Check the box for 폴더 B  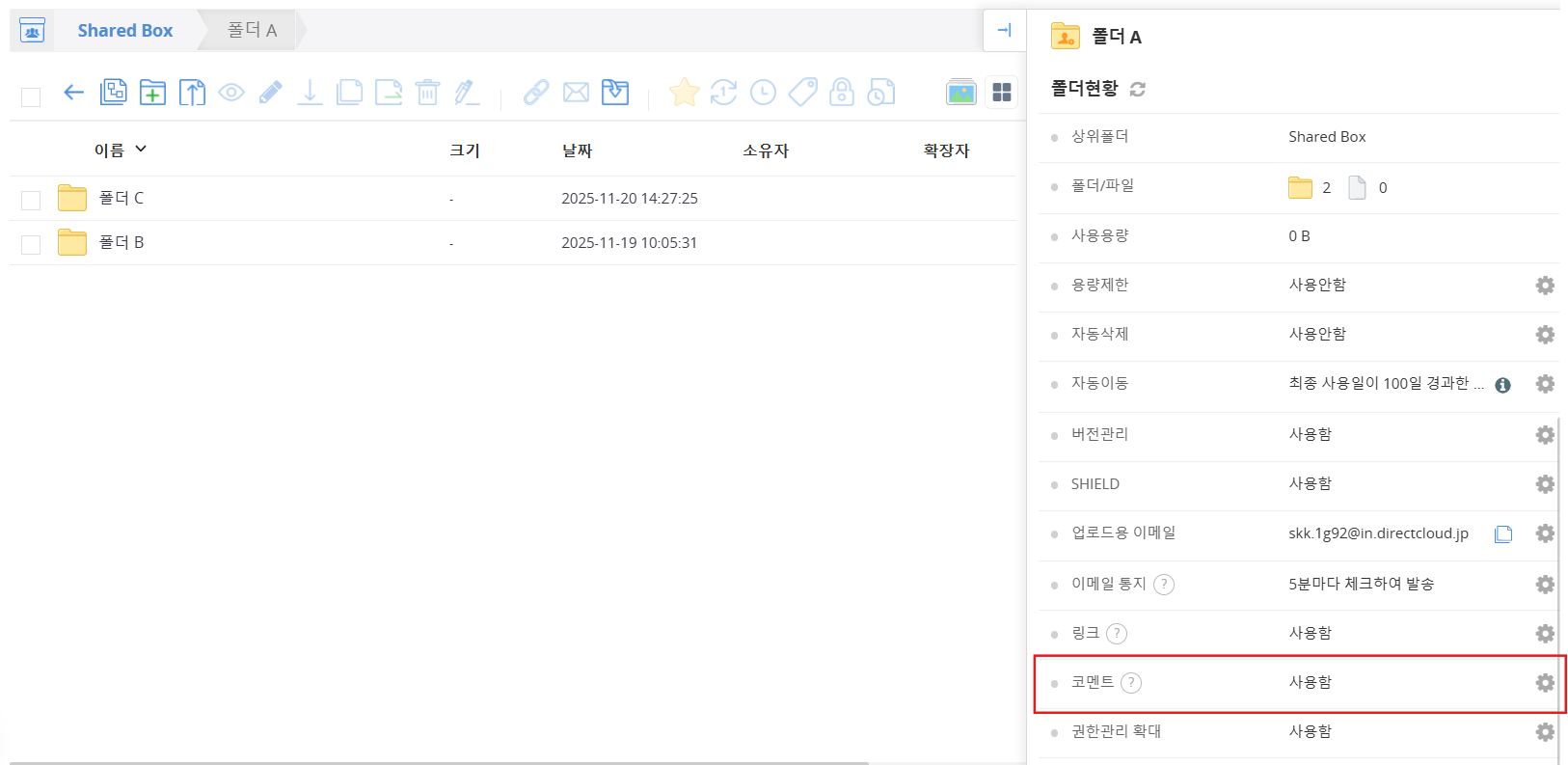[x=31, y=244]
